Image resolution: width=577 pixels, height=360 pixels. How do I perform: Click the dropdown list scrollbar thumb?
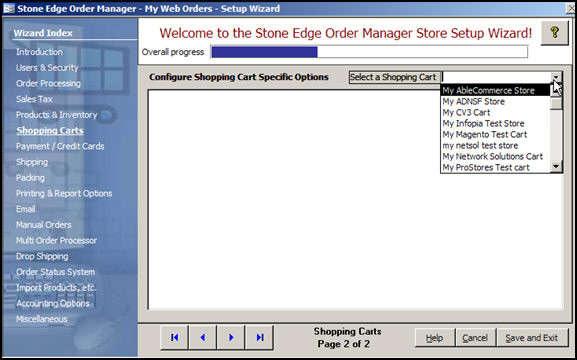coord(556,103)
